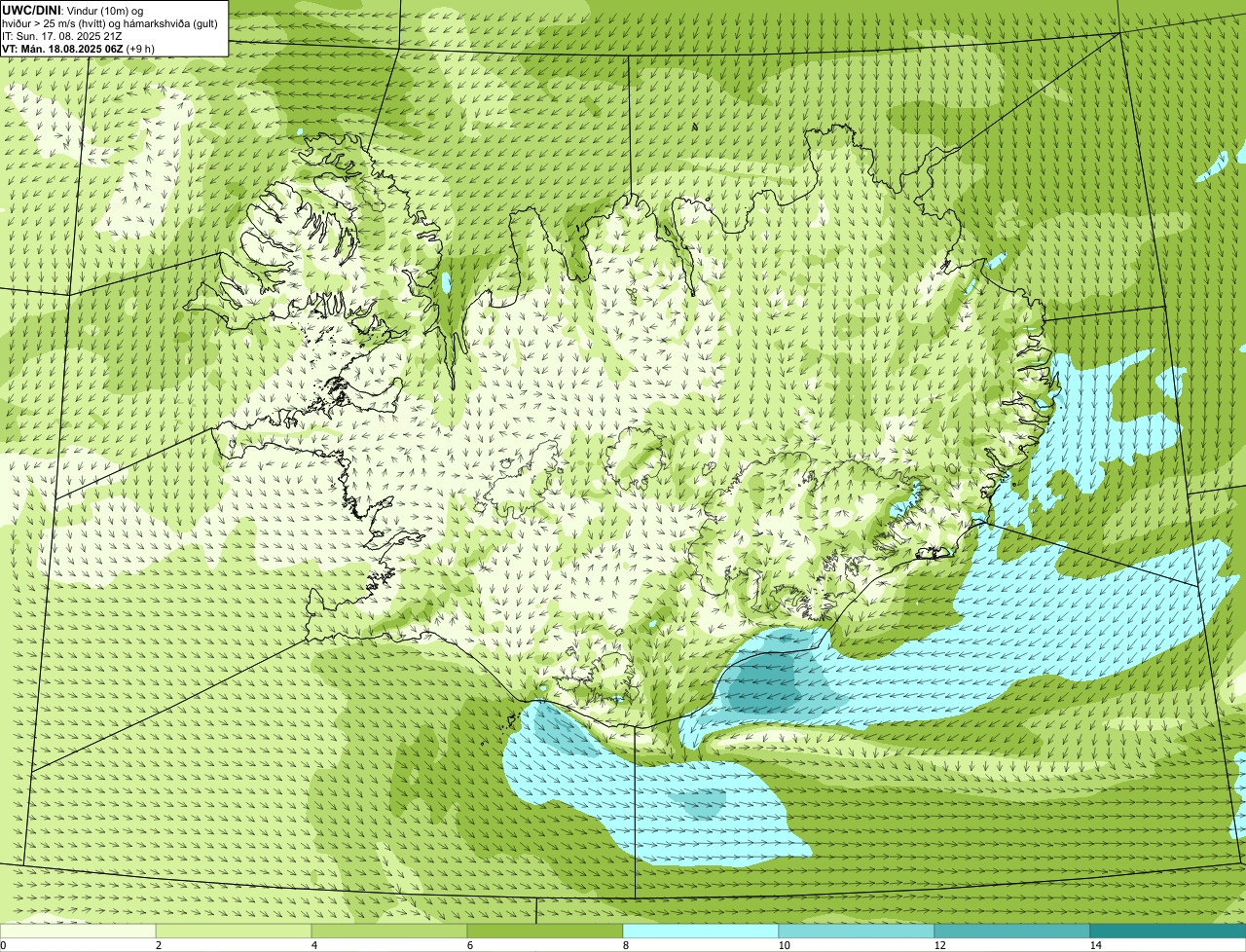This screenshot has height=952, width=1246.
Task: Click the 0–2 palest legend color segment
Action: coord(78,931)
